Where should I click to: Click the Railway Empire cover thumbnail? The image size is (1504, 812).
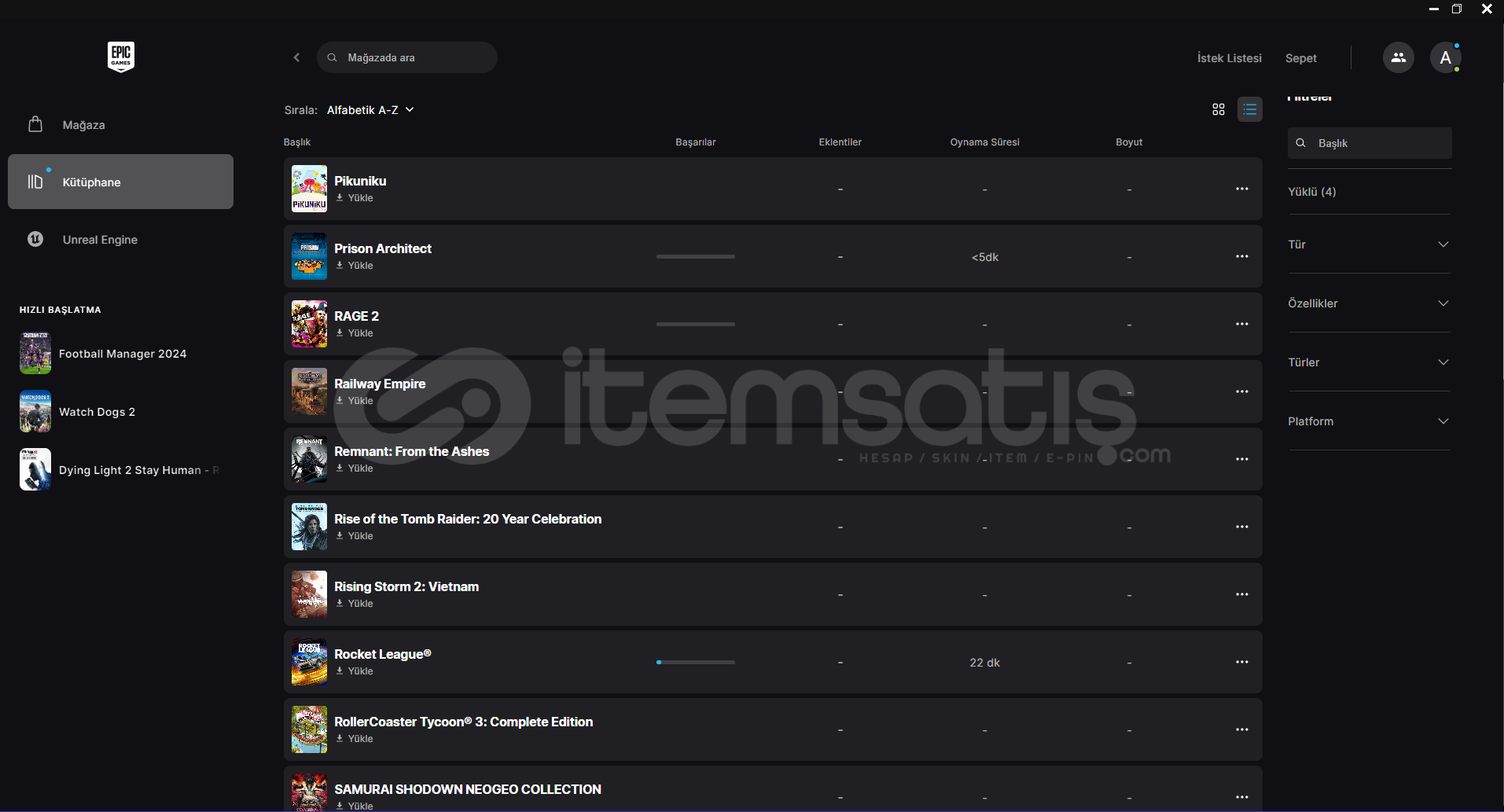[x=309, y=391]
